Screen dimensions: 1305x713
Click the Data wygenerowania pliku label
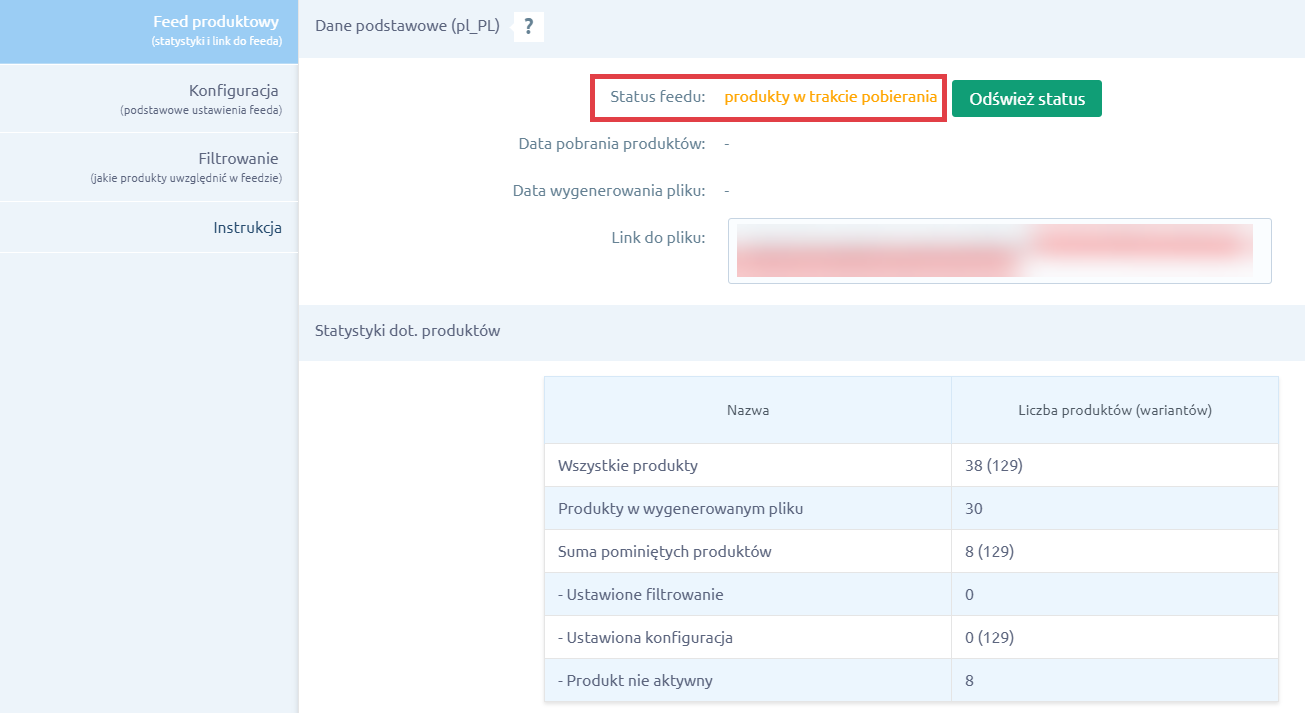tap(608, 189)
